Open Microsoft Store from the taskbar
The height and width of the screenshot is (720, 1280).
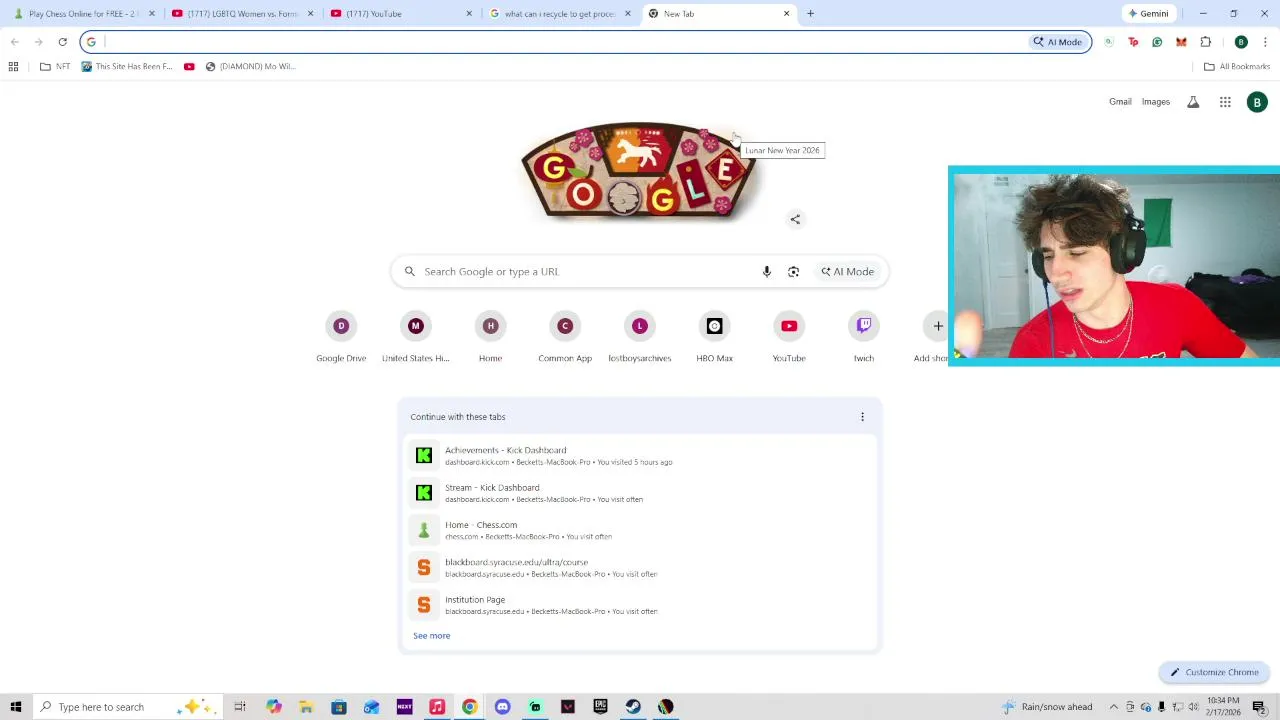tap(339, 707)
